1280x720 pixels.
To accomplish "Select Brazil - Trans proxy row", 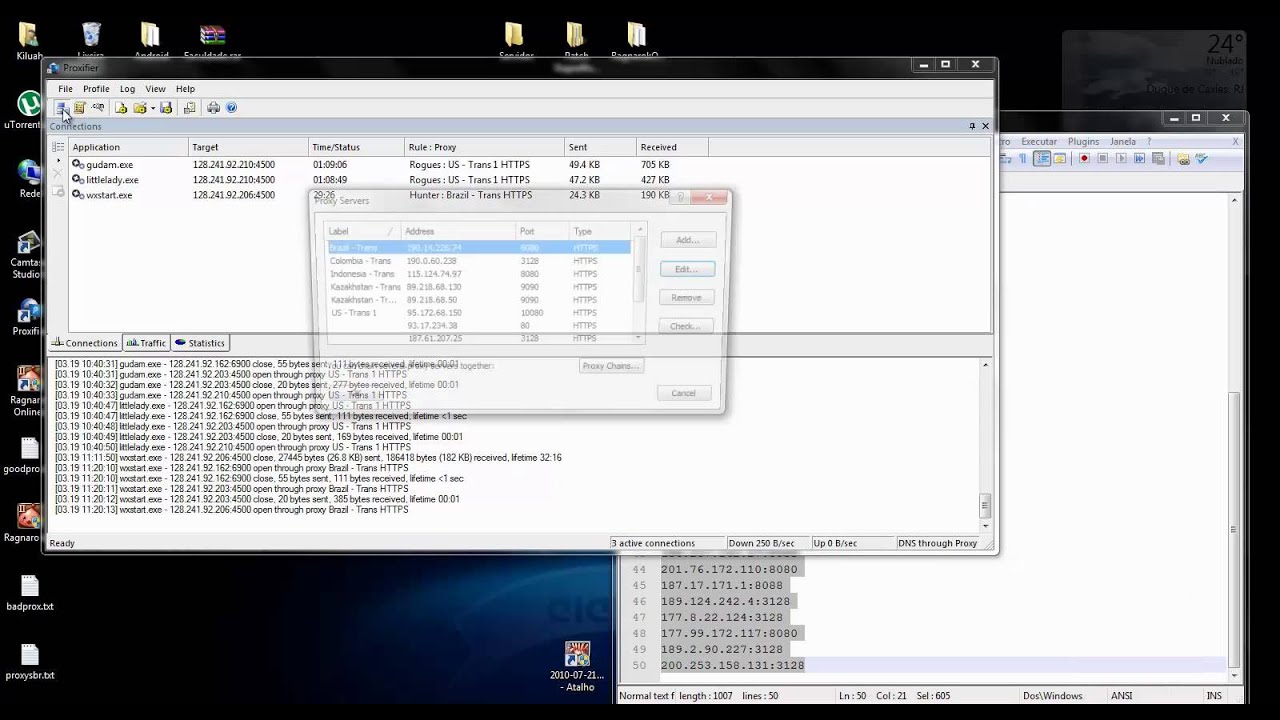I will (479, 247).
